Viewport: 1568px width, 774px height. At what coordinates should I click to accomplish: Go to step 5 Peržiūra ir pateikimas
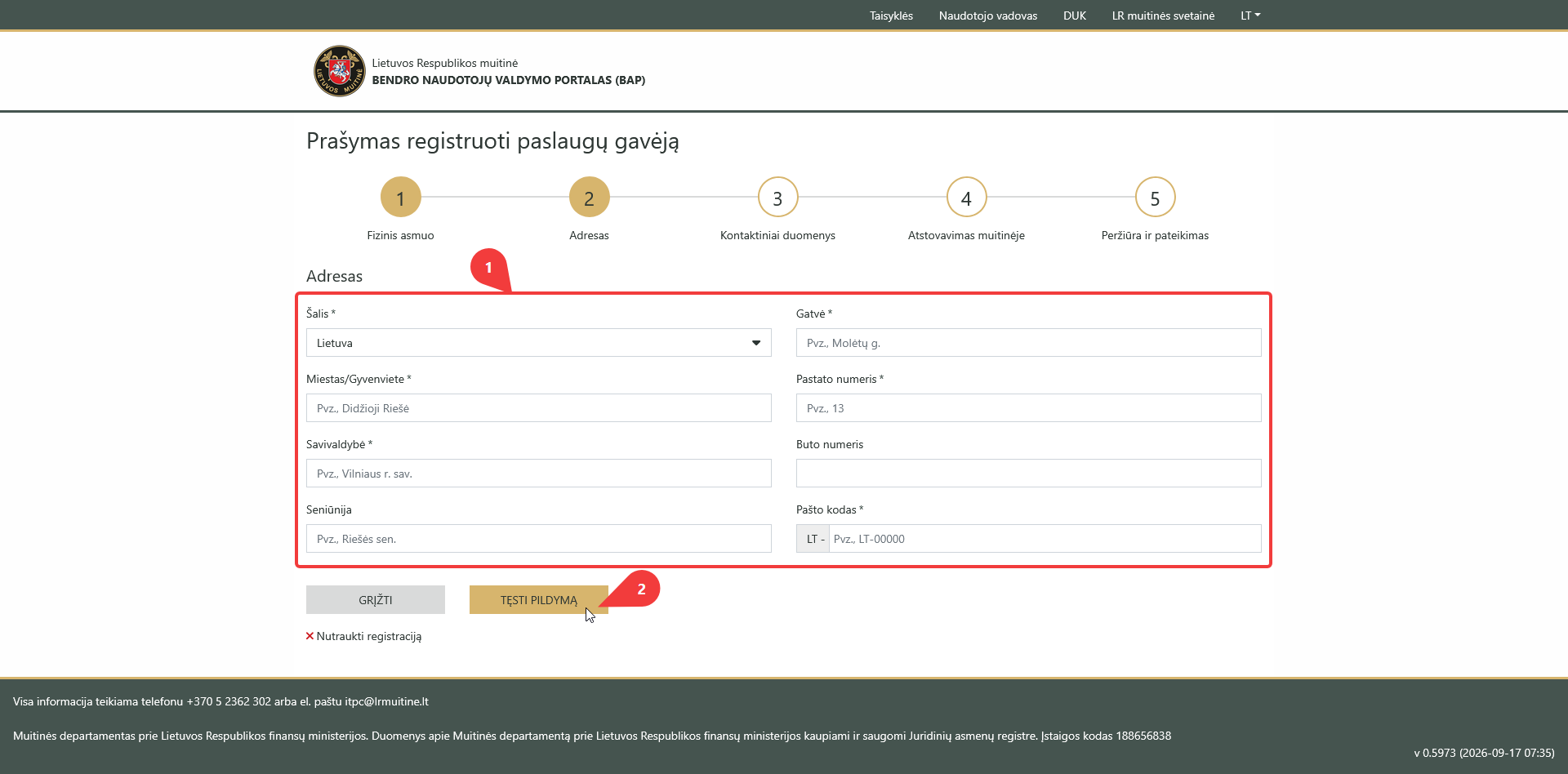pos(1155,198)
